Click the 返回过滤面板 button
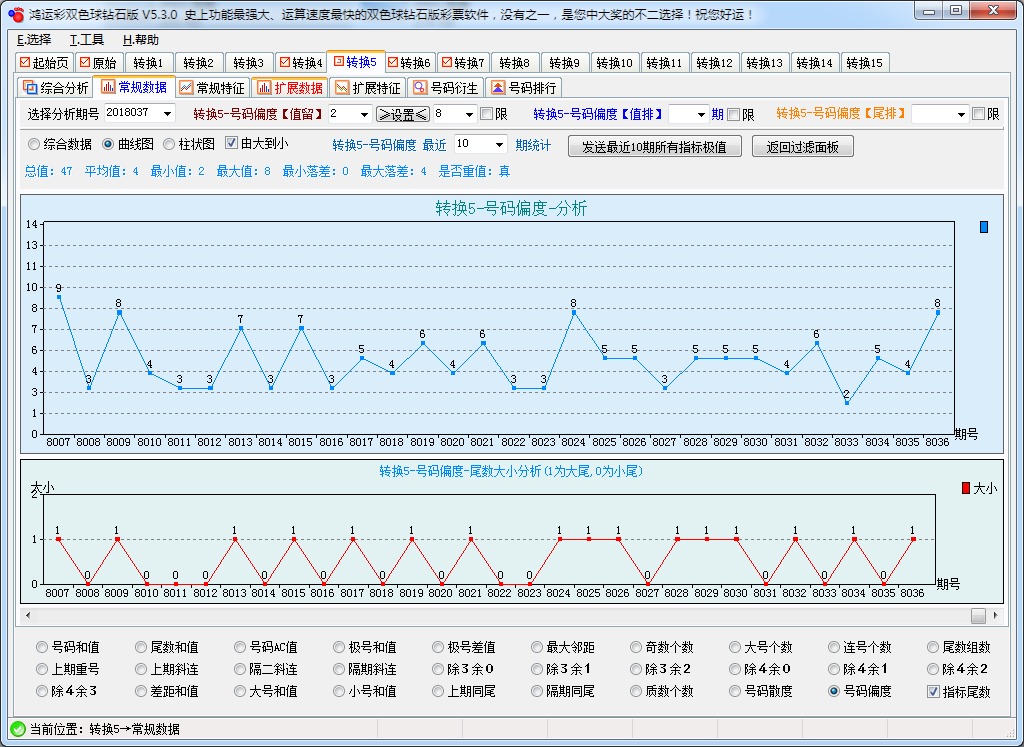This screenshot has width=1024, height=747. [802, 147]
